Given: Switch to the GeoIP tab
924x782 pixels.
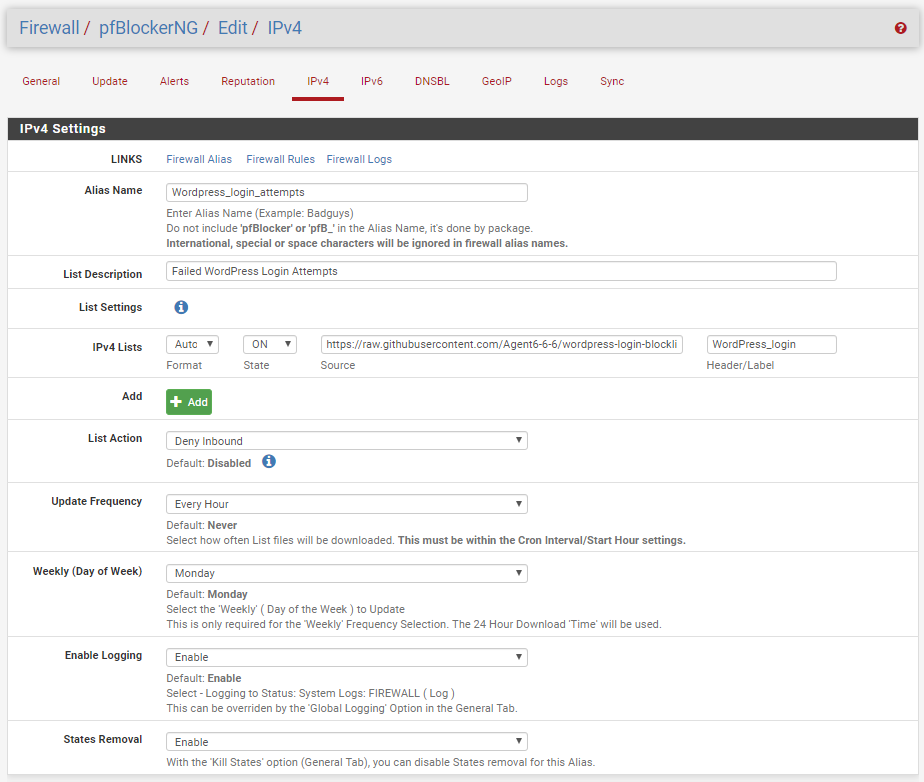Looking at the screenshot, I should tap(496, 82).
